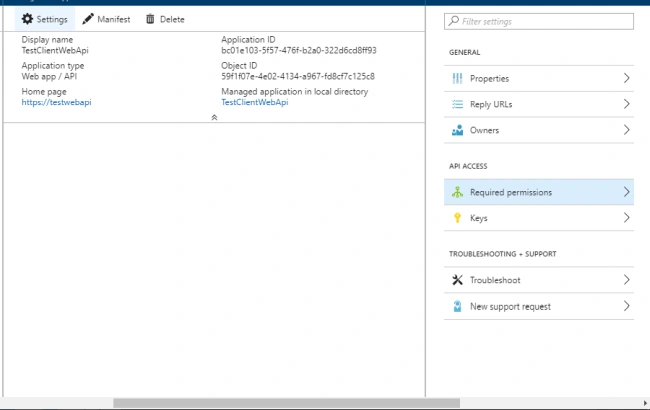Click the Manifest pencil icon

pyautogui.click(x=88, y=19)
